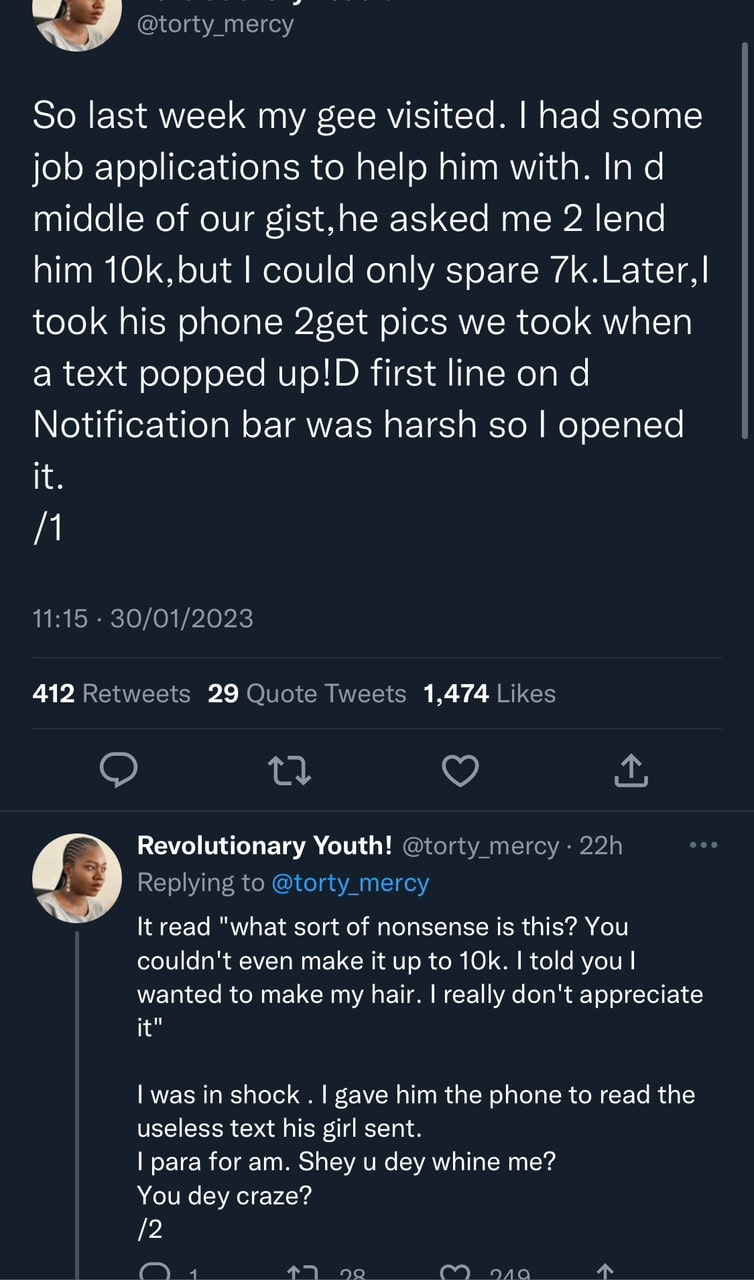Like the main tweet with the heart icon
The height and width of the screenshot is (1280, 754).
[460, 770]
